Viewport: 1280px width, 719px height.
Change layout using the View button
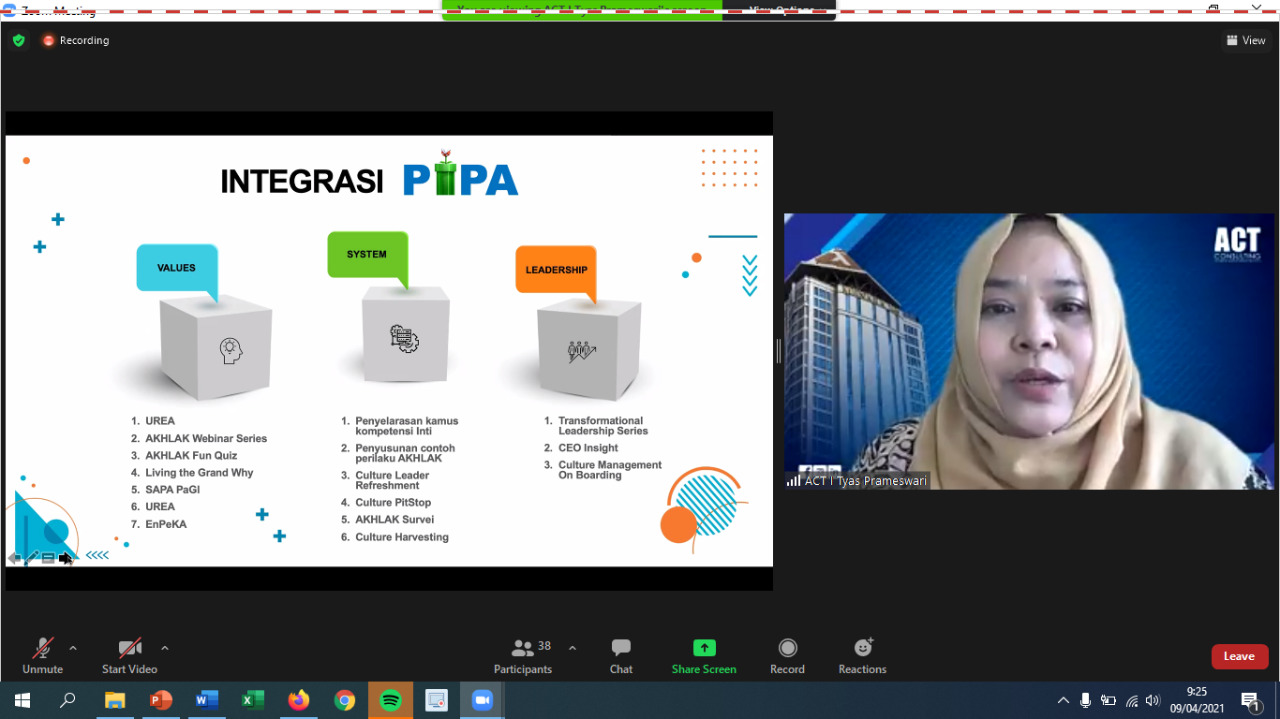pyautogui.click(x=1246, y=41)
